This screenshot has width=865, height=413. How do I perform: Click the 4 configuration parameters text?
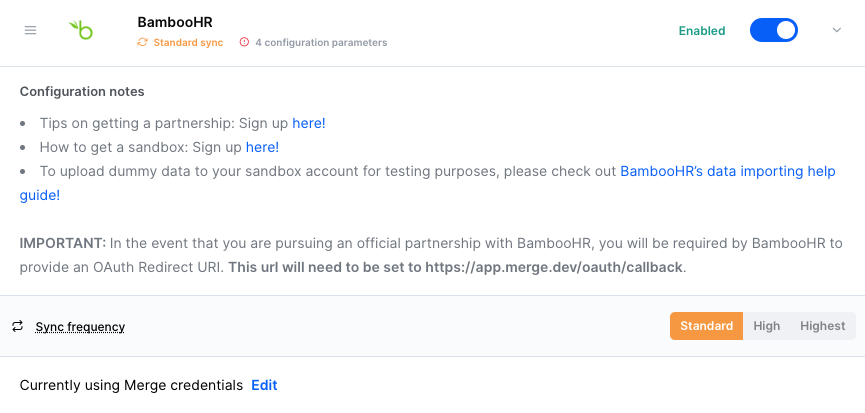pyautogui.click(x=321, y=42)
